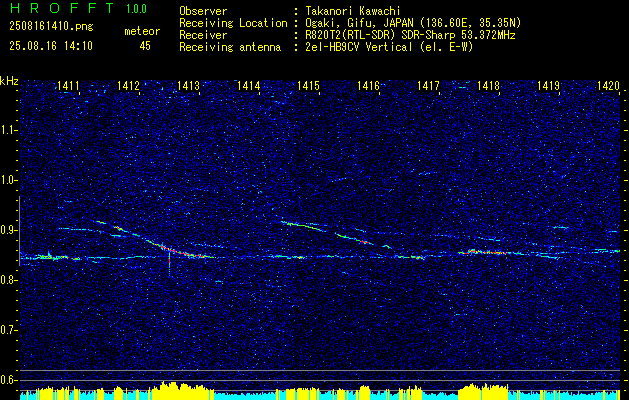Click the 1415 time marker
This screenshot has width=629, height=400.
(x=308, y=85)
